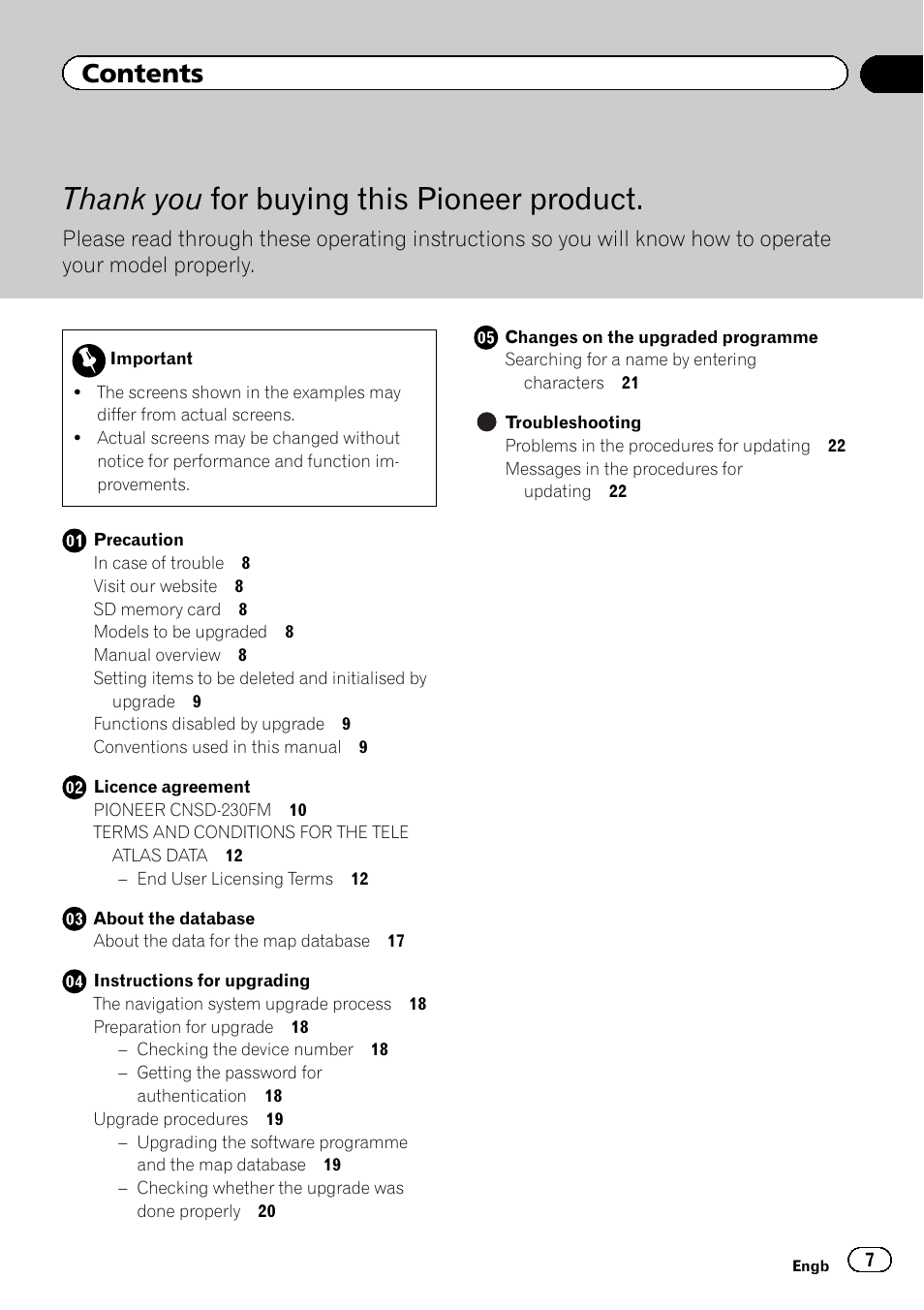Jump to In case of trouble entry

(159, 564)
